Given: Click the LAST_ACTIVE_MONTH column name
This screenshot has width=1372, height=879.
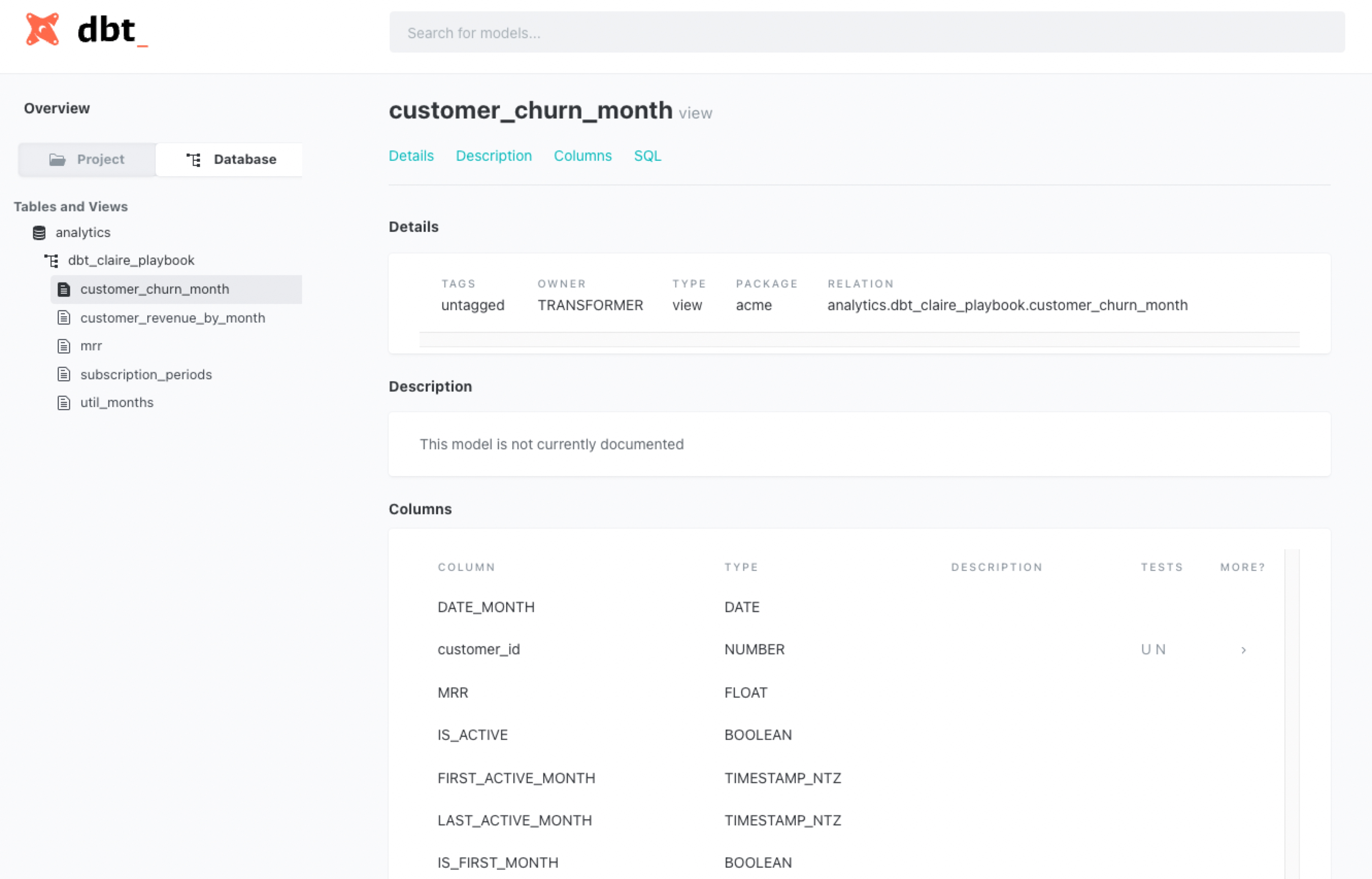Looking at the screenshot, I should [x=514, y=821].
